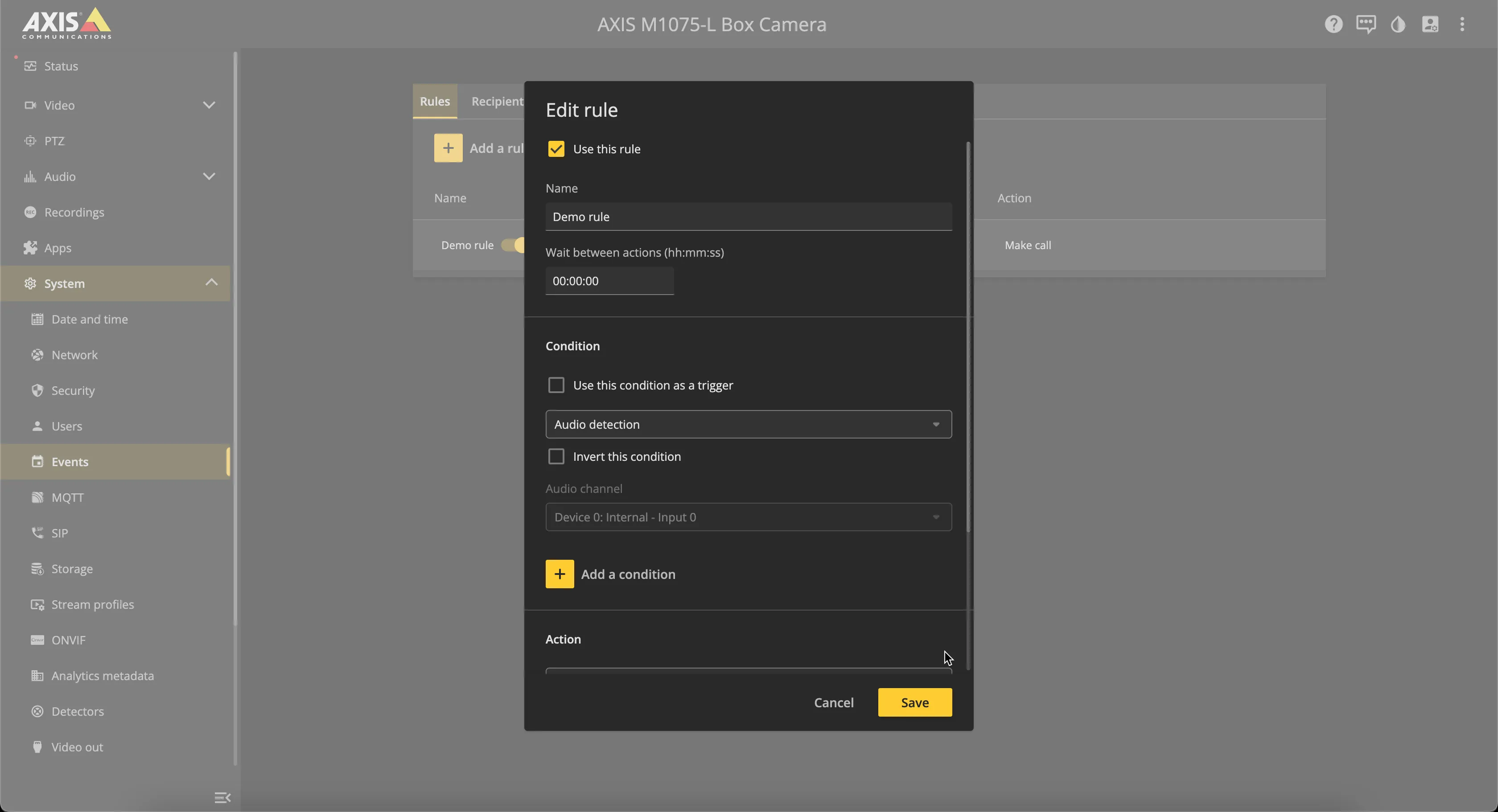Open ONVIF settings
Viewport: 1498px width, 812px height.
(115, 640)
